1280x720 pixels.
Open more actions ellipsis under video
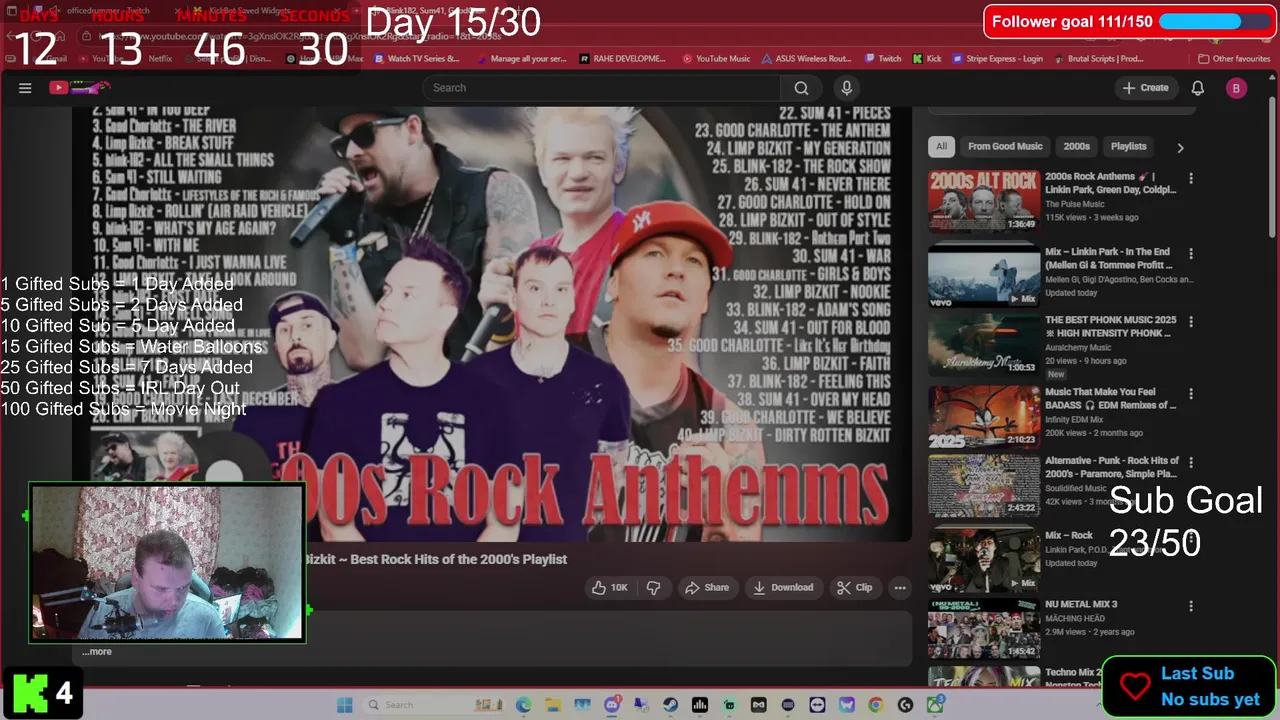900,587
